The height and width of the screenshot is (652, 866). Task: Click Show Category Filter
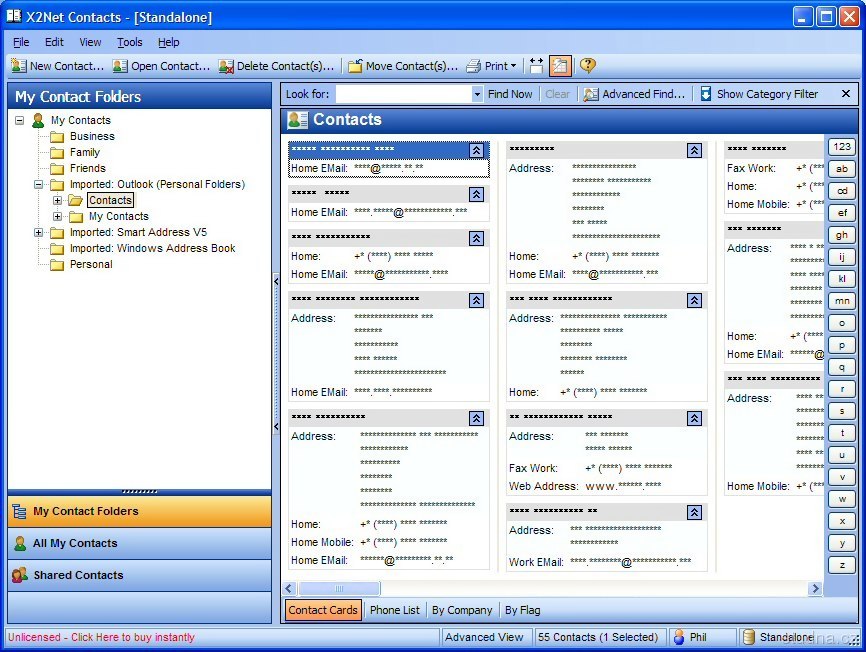(759, 94)
